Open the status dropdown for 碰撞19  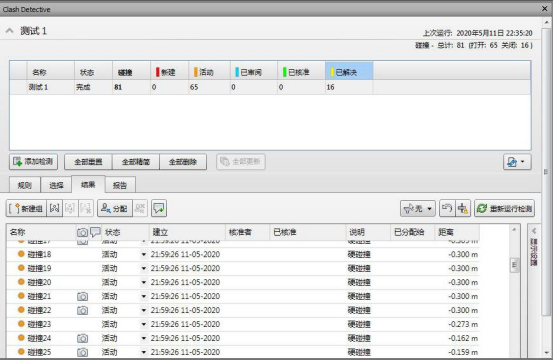(x=144, y=268)
